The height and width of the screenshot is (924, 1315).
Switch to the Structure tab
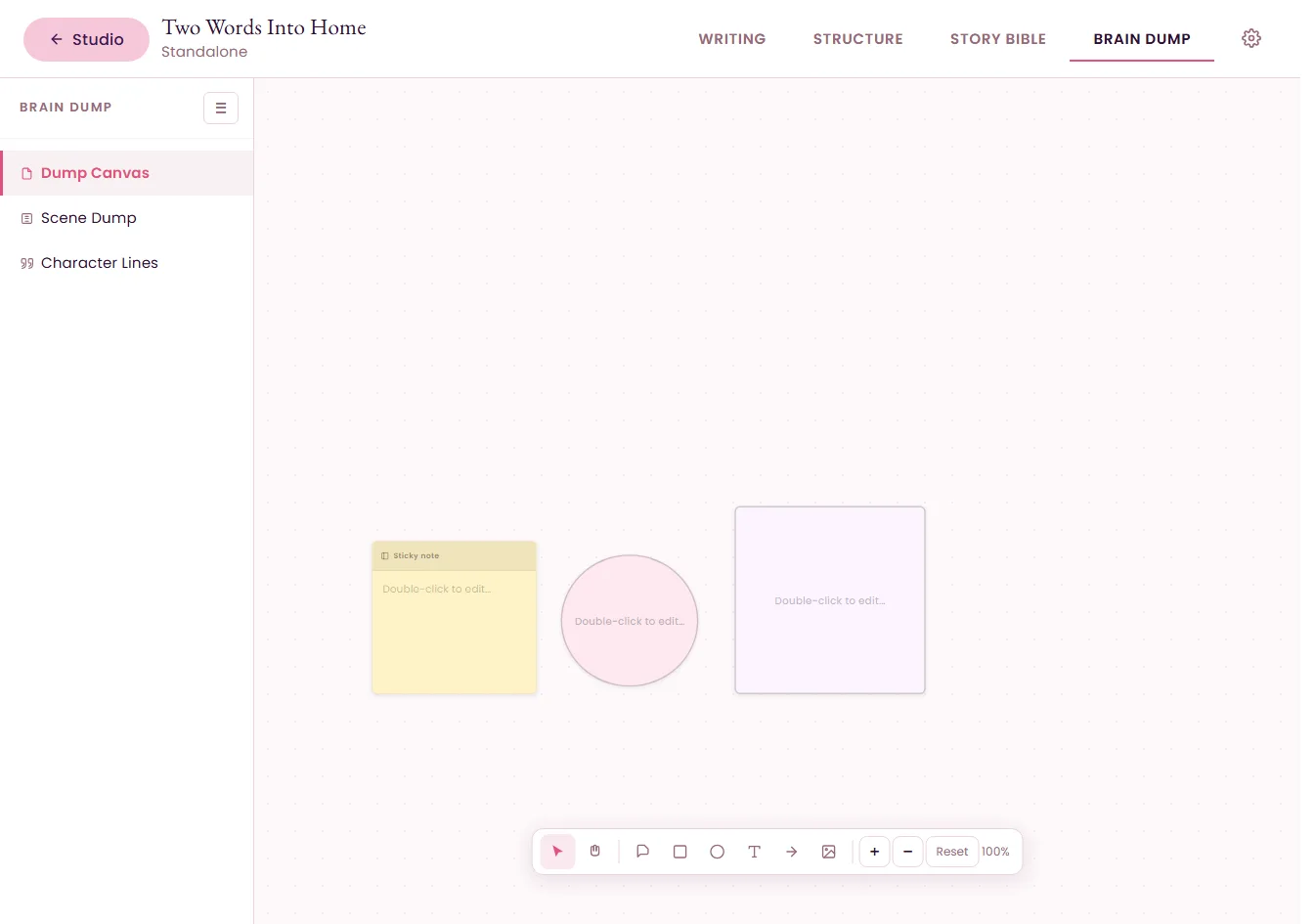(858, 39)
